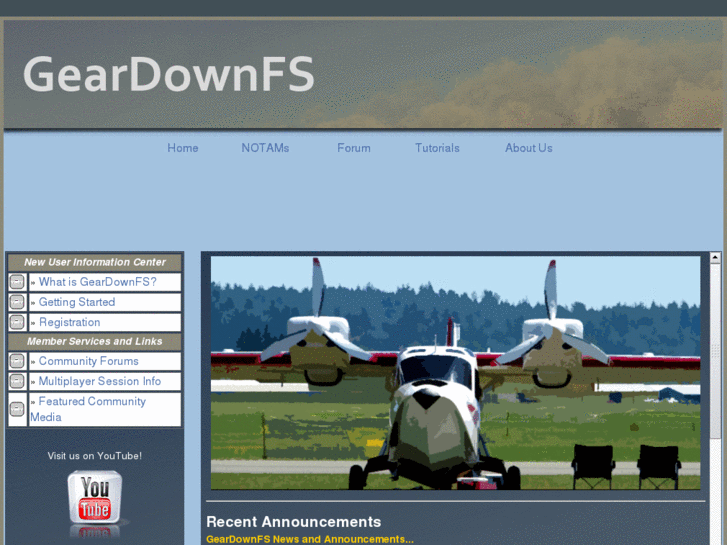Open the About Us menu item

pyautogui.click(x=529, y=148)
